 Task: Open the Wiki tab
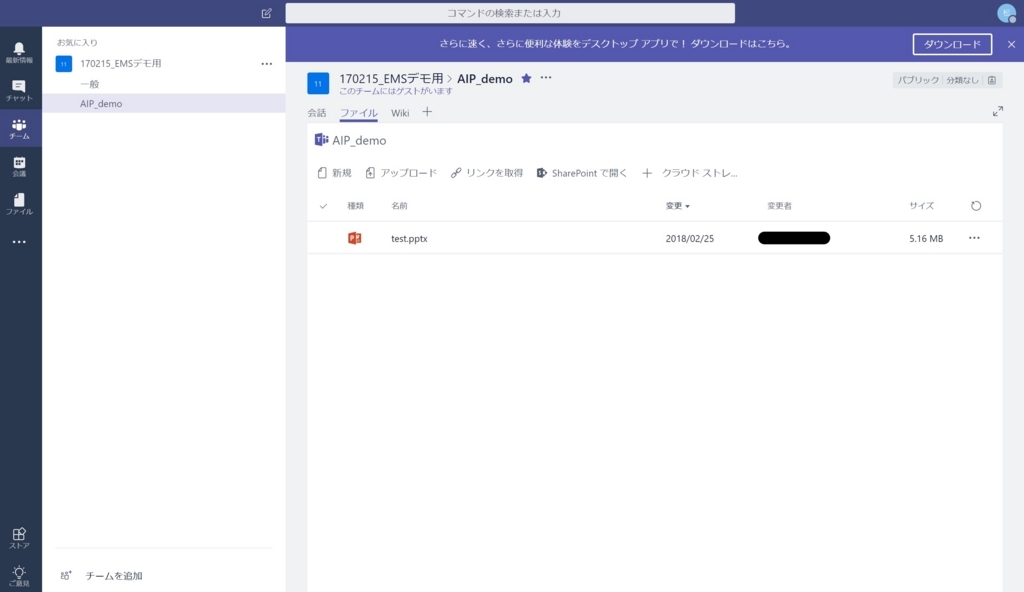(x=400, y=113)
